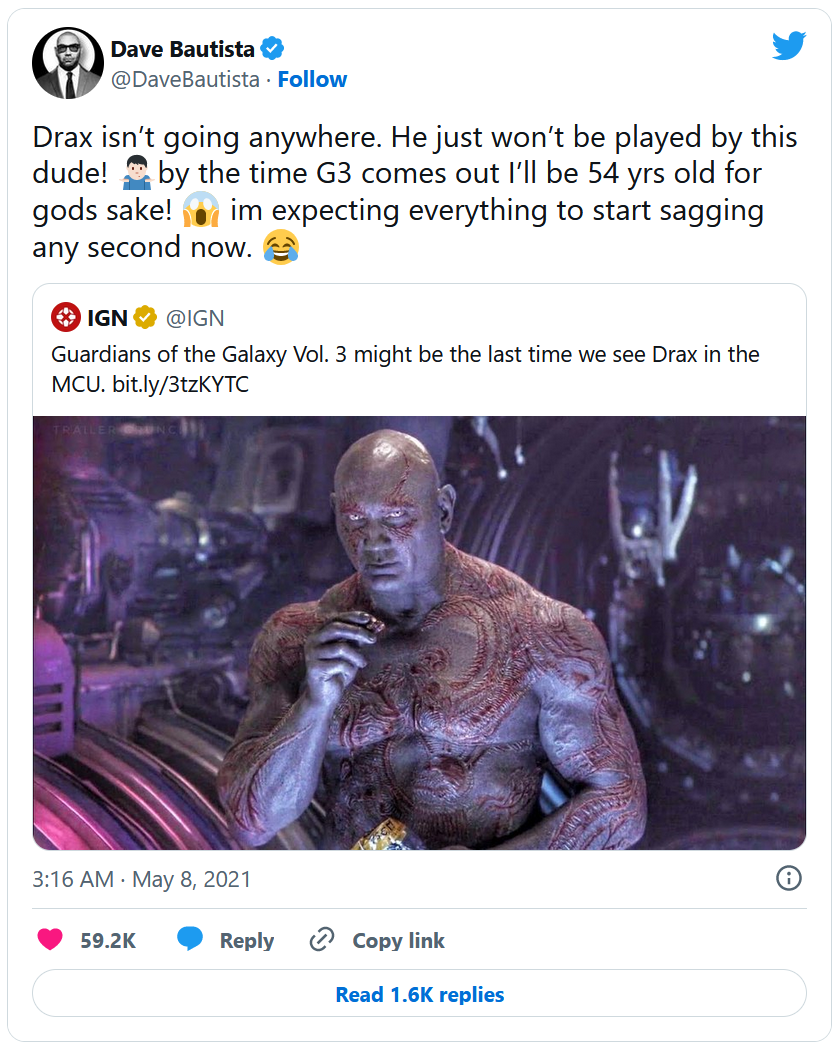This screenshot has width=840, height=1051.
Task: Open Dave Bautista's profile avatar
Action: (x=68, y=63)
